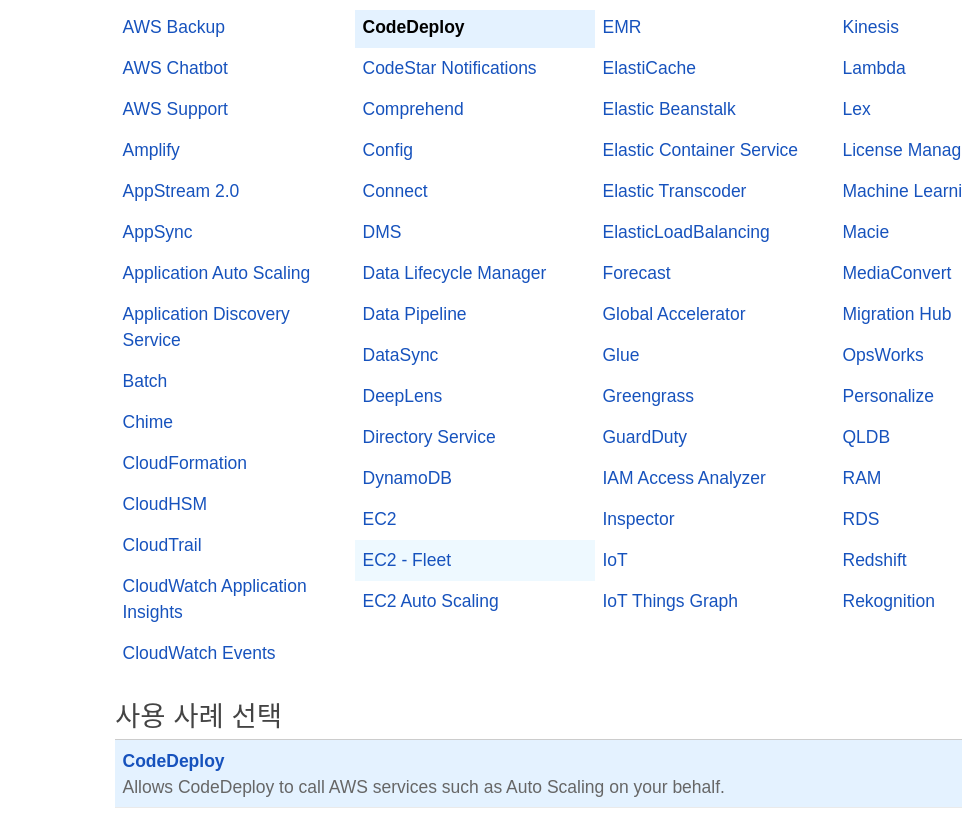Click the EC2 service link
This screenshot has width=962, height=820.
tap(379, 519)
